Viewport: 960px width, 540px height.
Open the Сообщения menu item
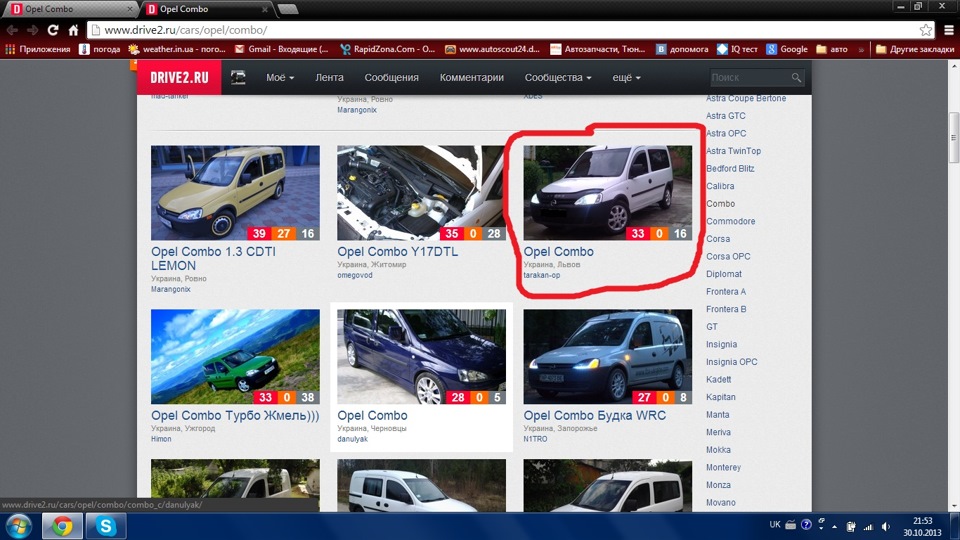click(391, 78)
